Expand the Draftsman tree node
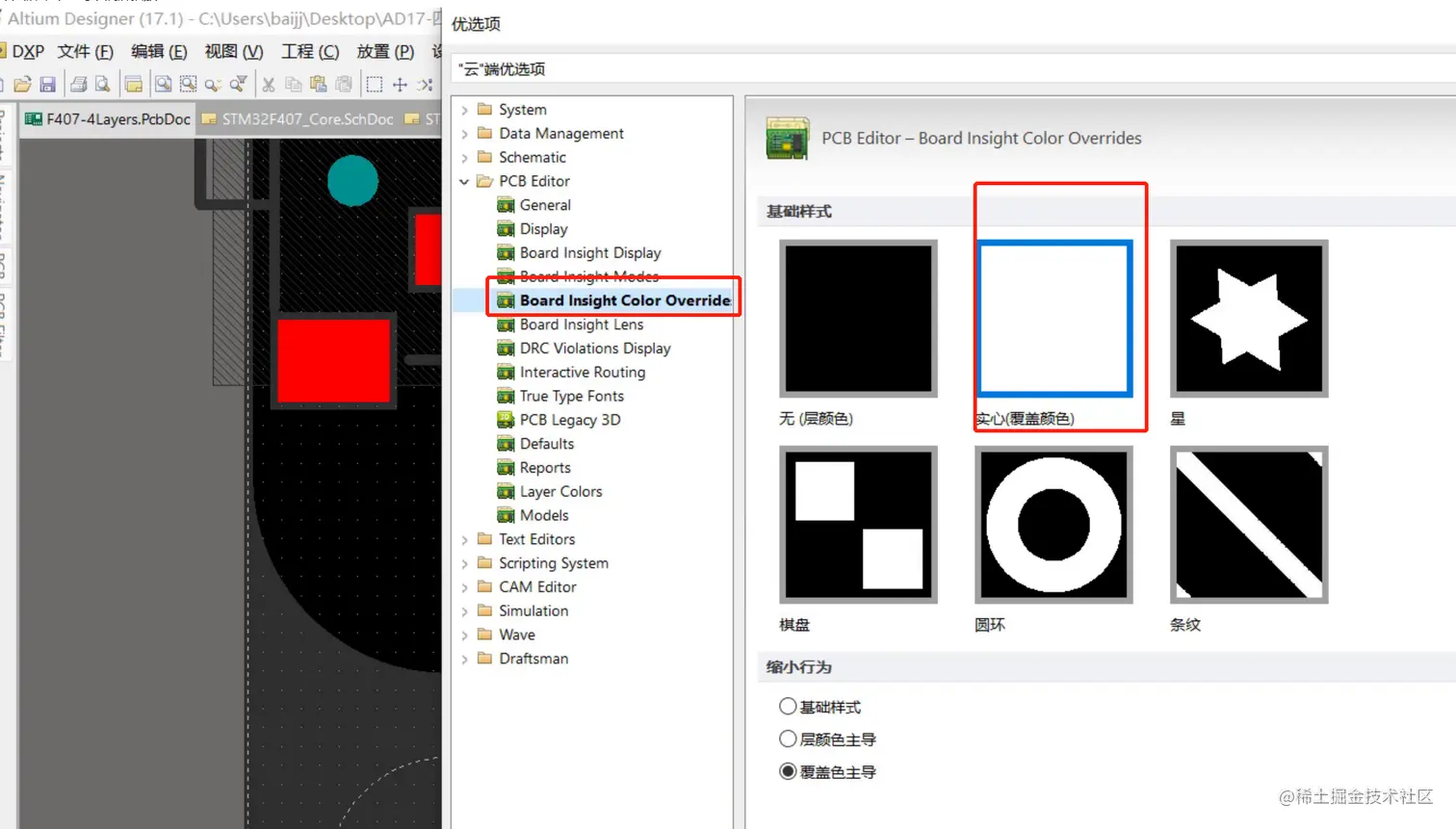 [x=465, y=660]
